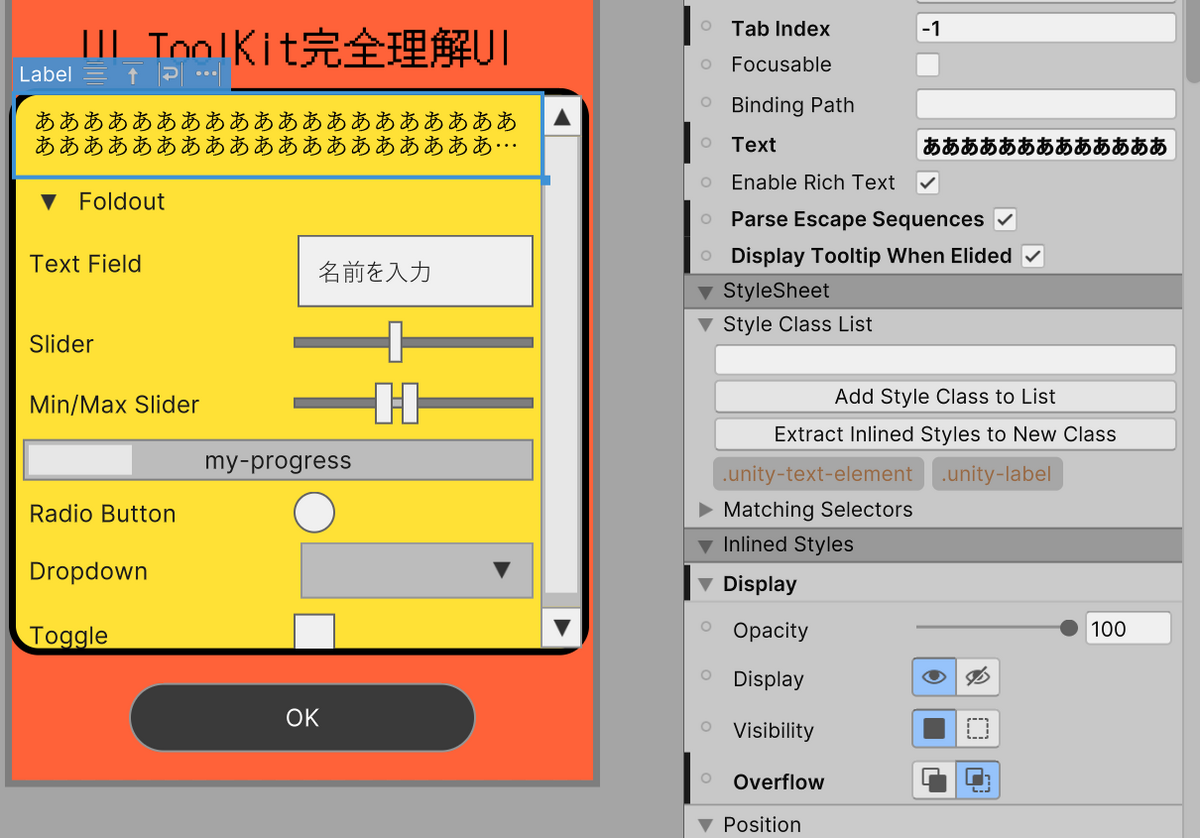Click the Min/Max Slider left handle
The width and height of the screenshot is (1200, 838).
384,403
